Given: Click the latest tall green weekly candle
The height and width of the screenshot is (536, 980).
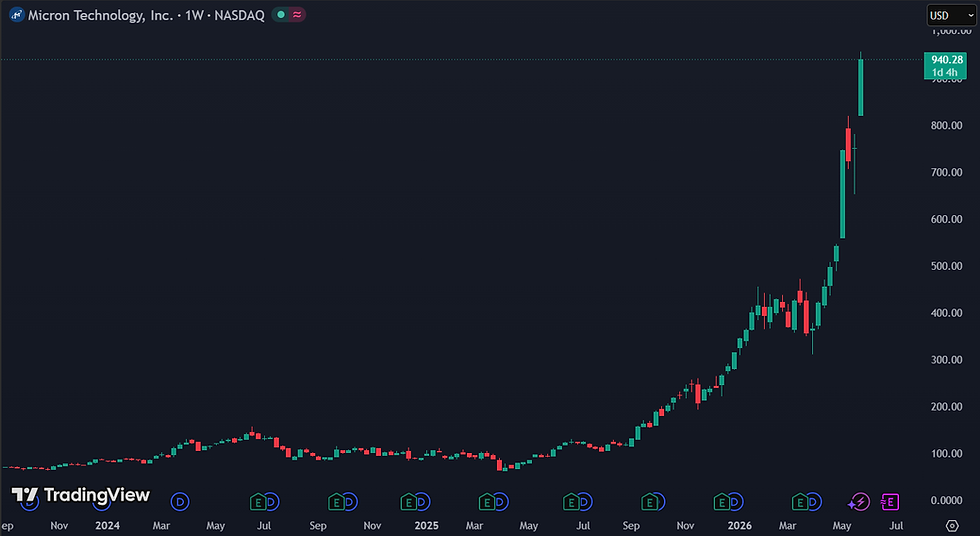Looking at the screenshot, I should click(x=861, y=87).
